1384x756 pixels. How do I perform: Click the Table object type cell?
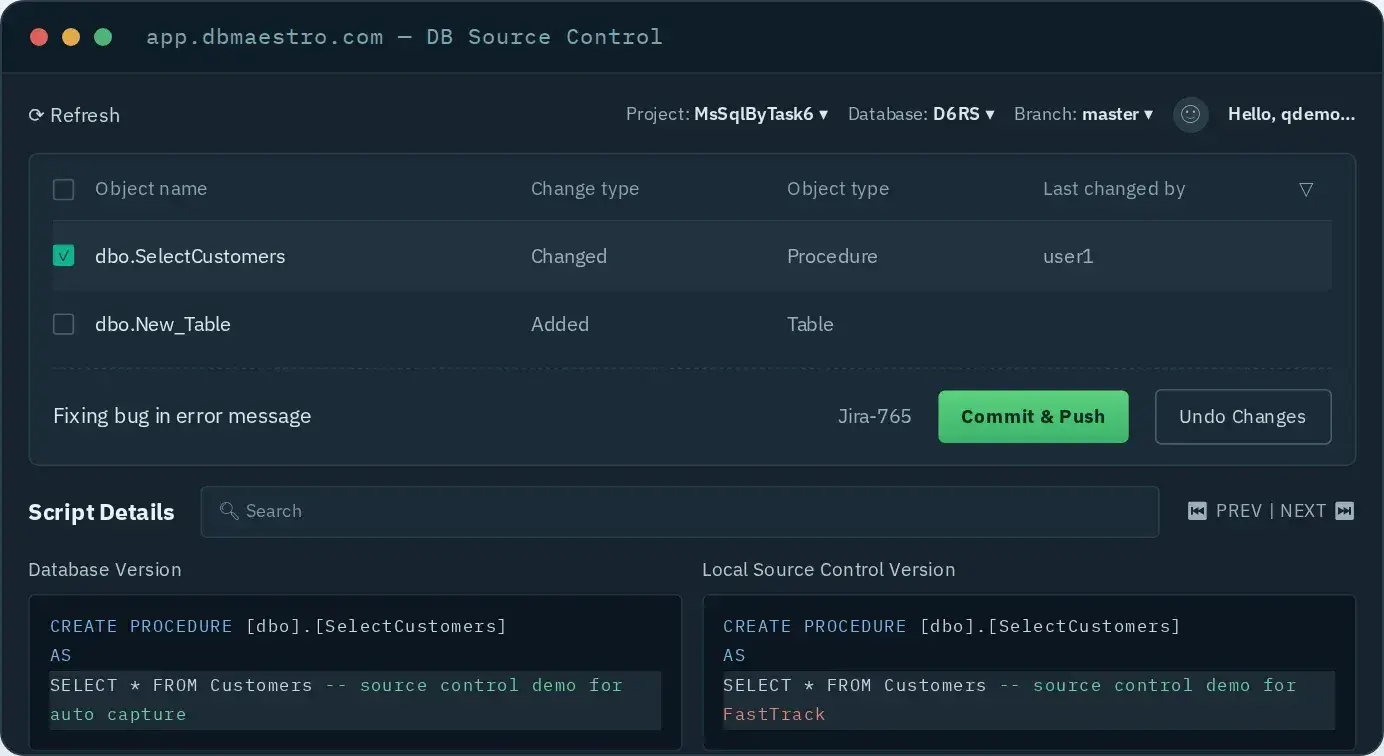click(810, 324)
